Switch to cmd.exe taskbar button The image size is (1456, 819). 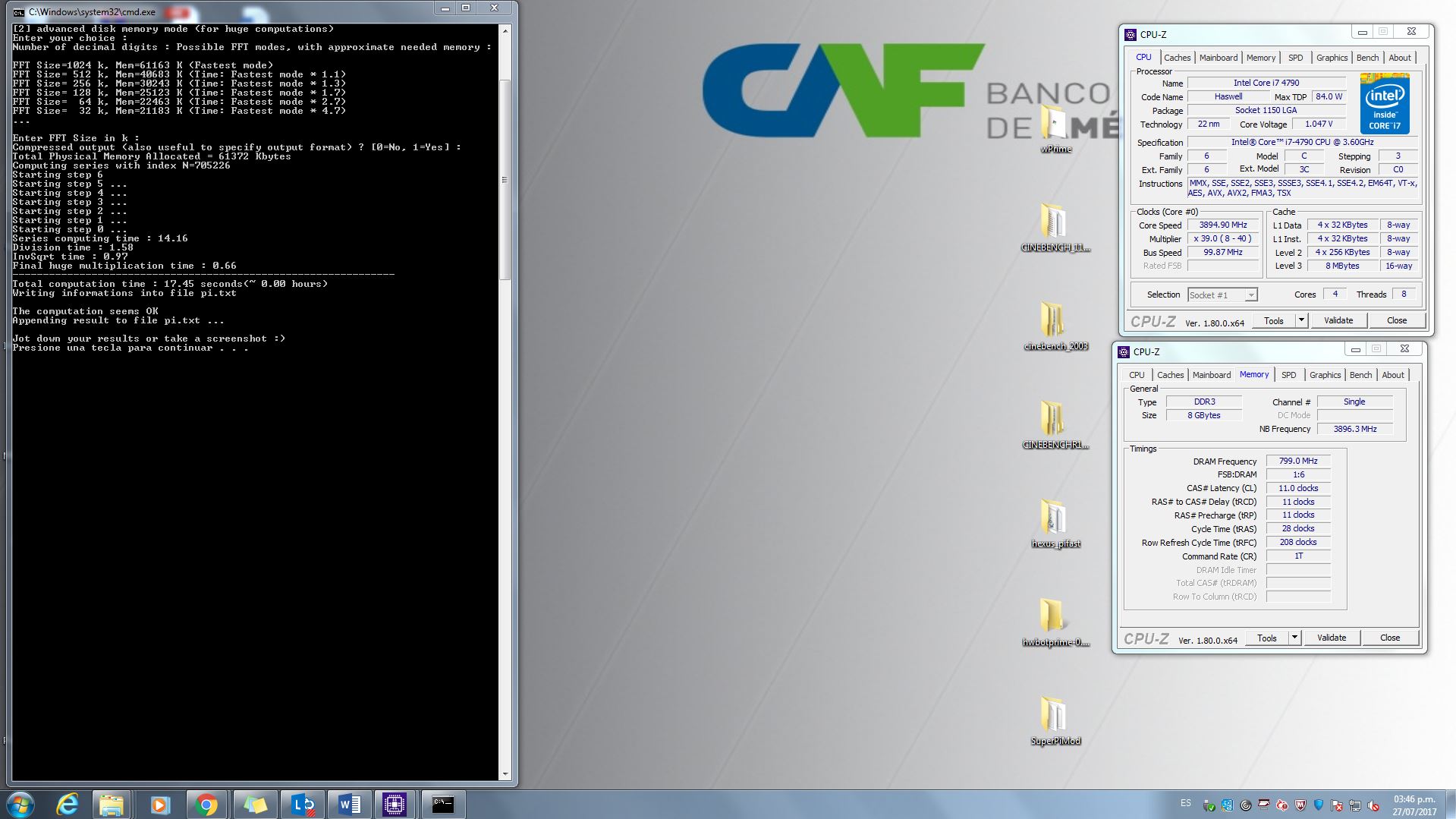tap(443, 805)
